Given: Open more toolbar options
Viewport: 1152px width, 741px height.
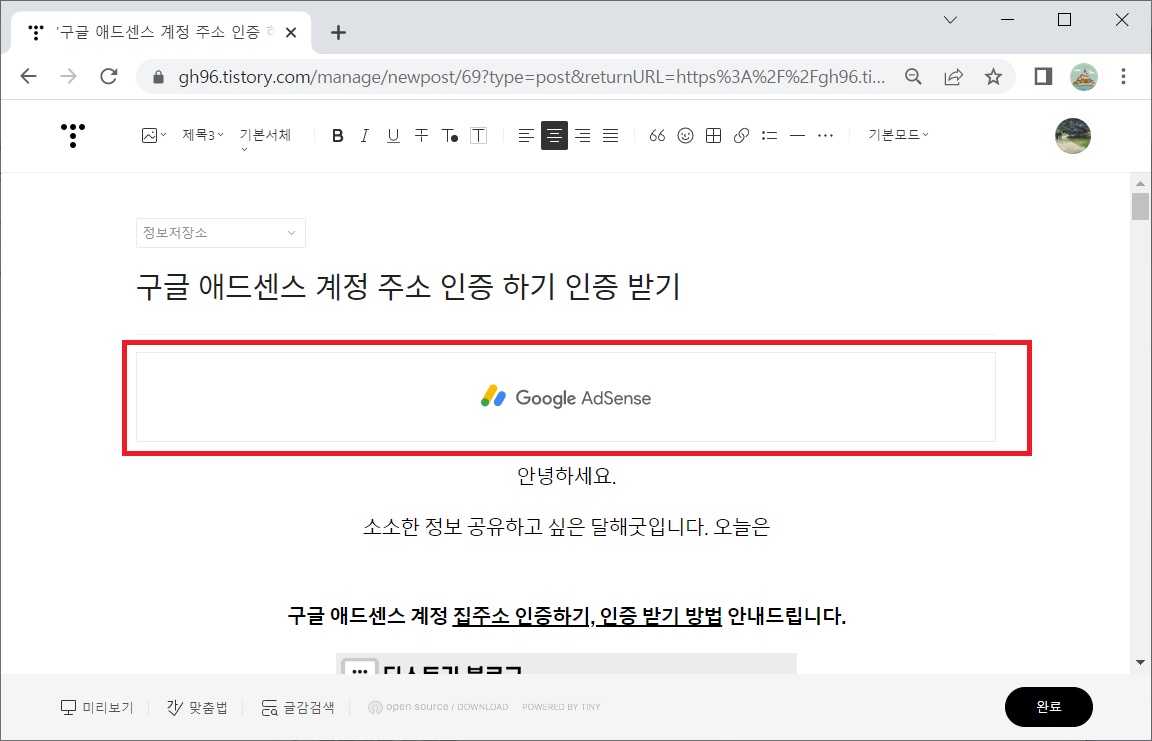Looking at the screenshot, I should (x=825, y=135).
